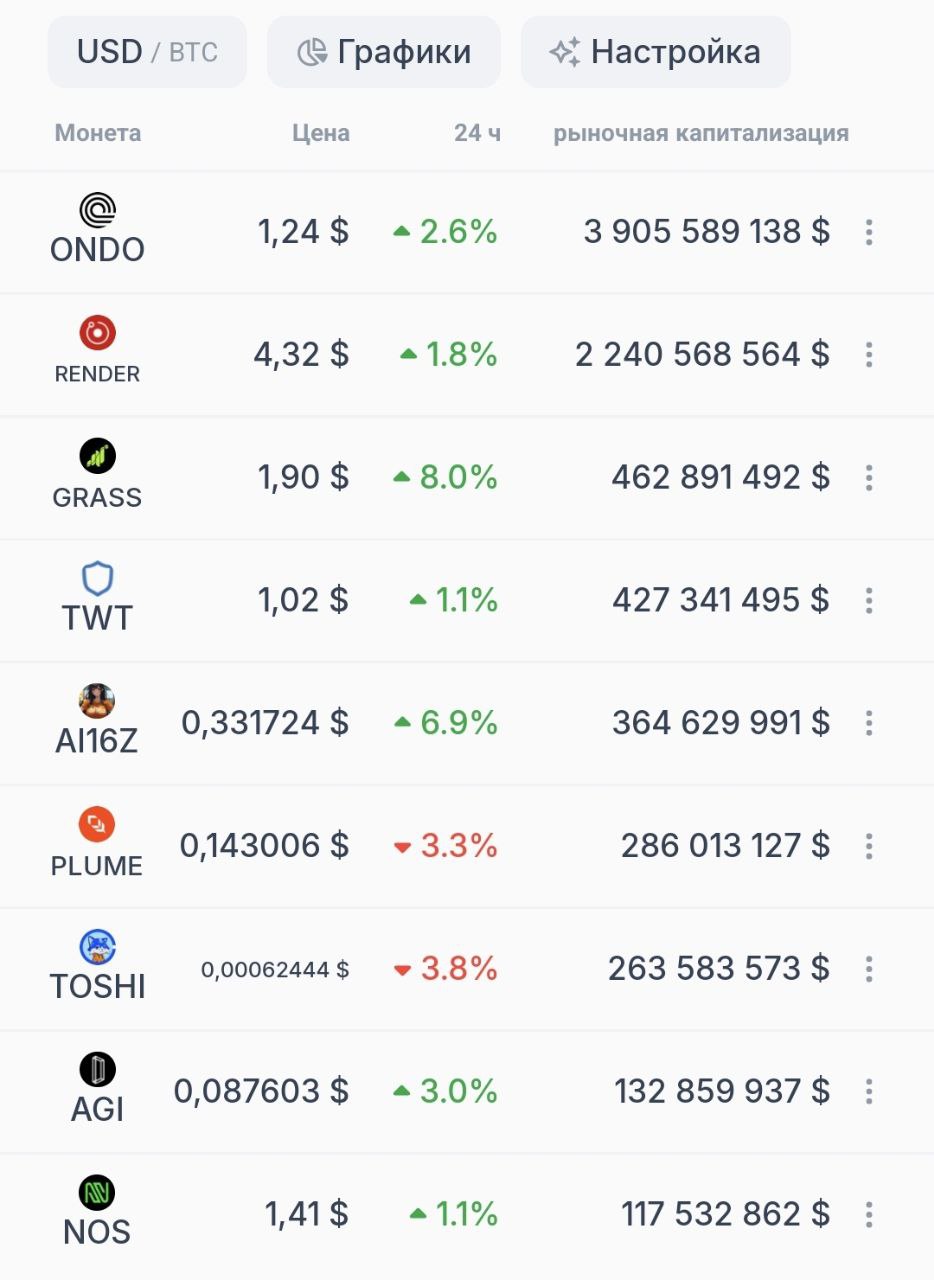Sort by the Цена column header
934x1280 pixels.
tap(321, 133)
